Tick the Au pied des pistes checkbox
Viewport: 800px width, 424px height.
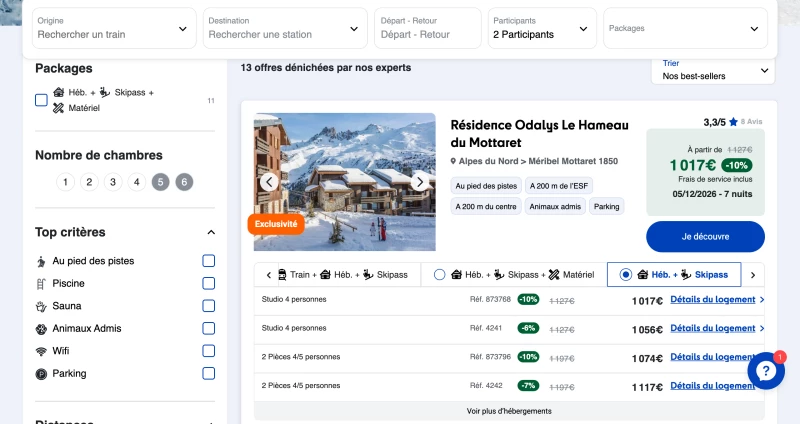click(209, 261)
